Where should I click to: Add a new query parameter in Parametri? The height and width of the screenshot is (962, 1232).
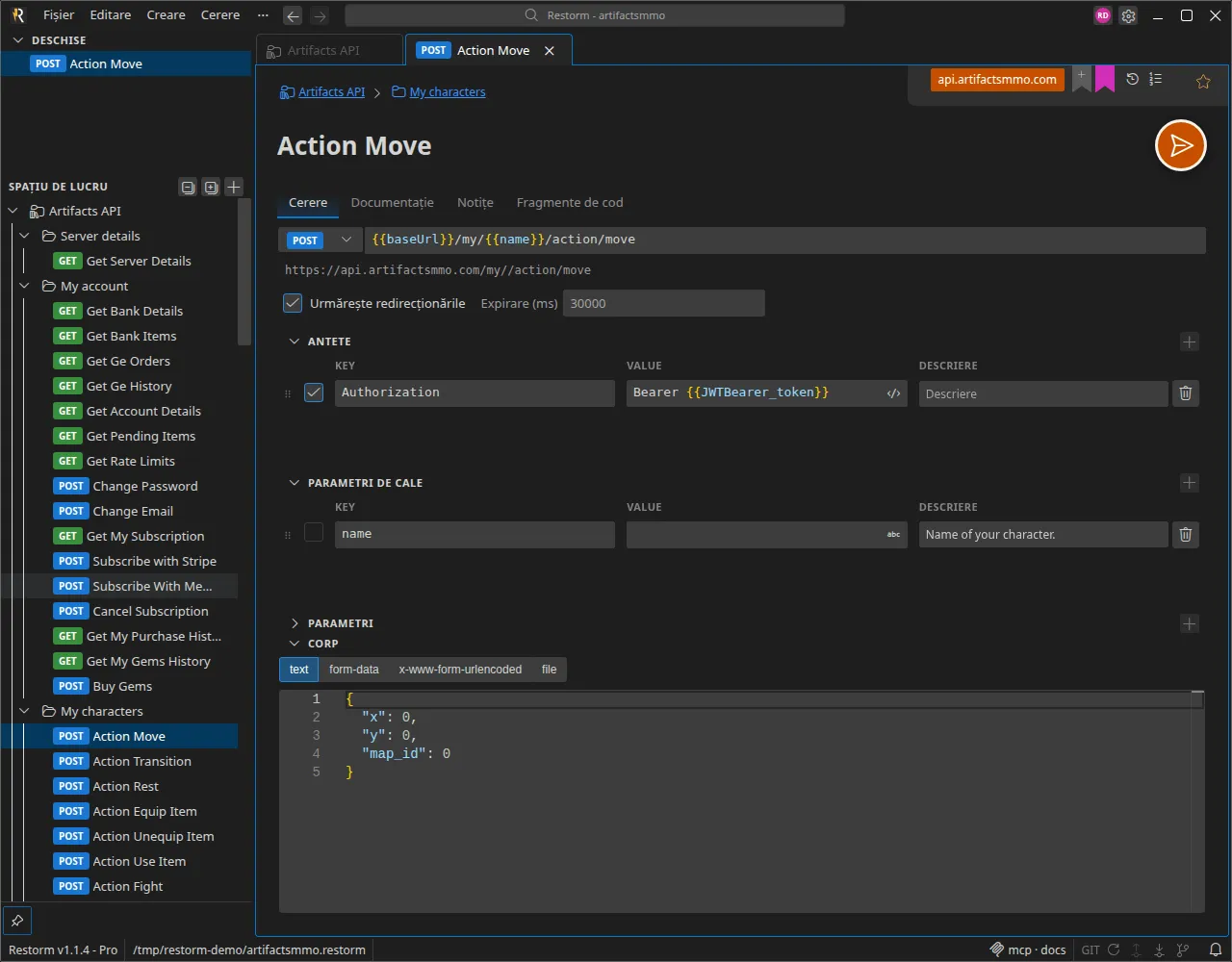(1190, 623)
